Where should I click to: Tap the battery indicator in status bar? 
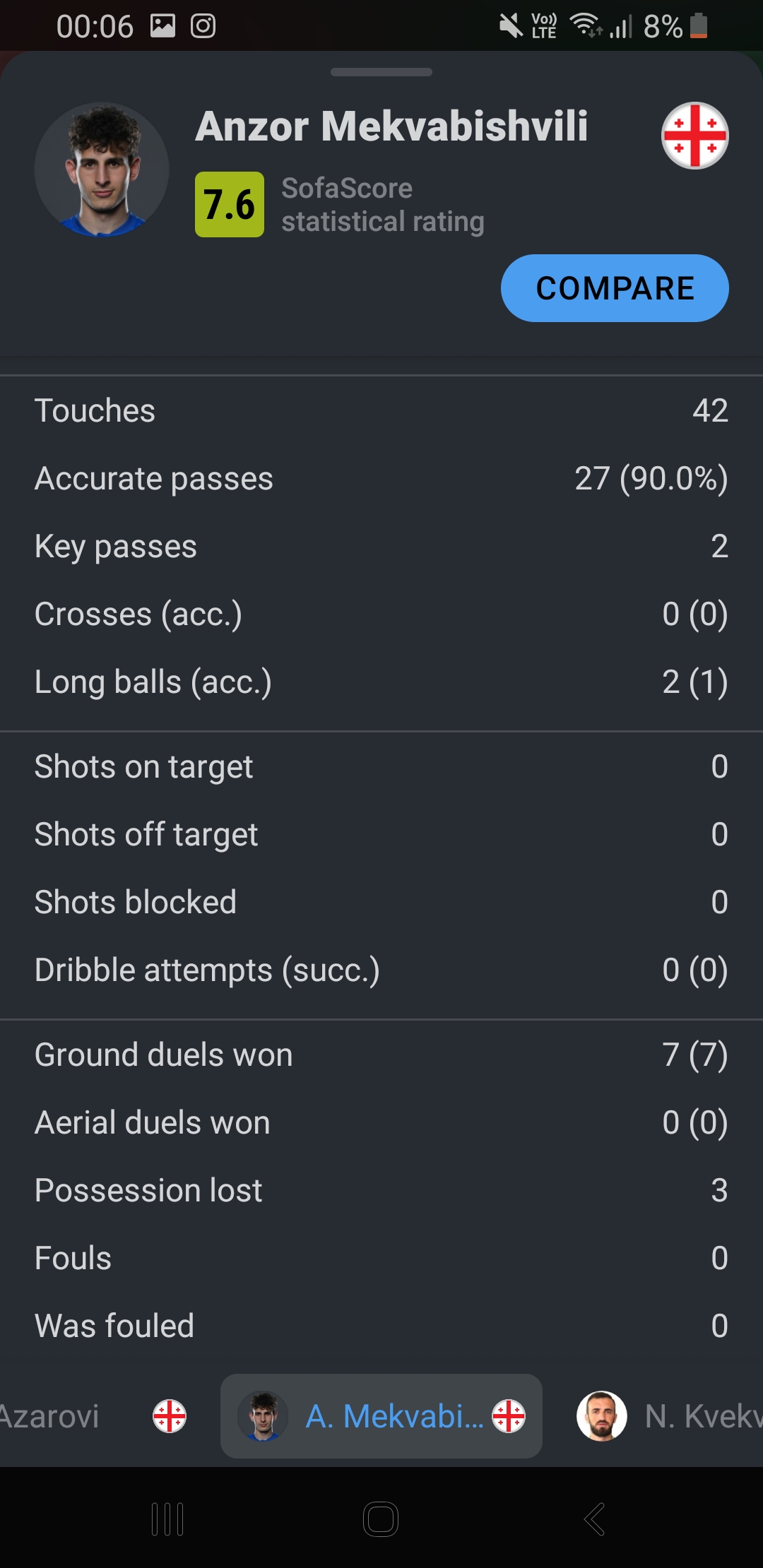(x=698, y=26)
